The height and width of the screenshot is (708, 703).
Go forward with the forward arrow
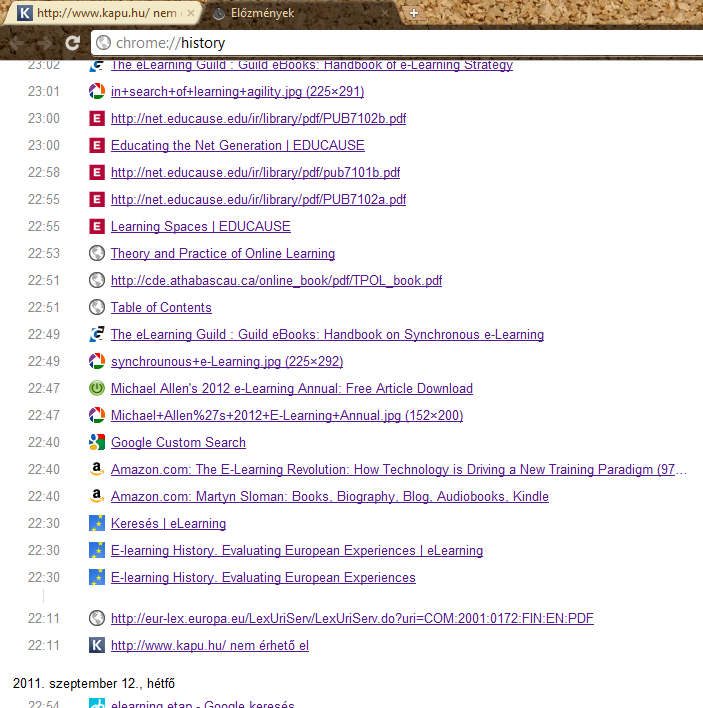pyautogui.click(x=44, y=43)
